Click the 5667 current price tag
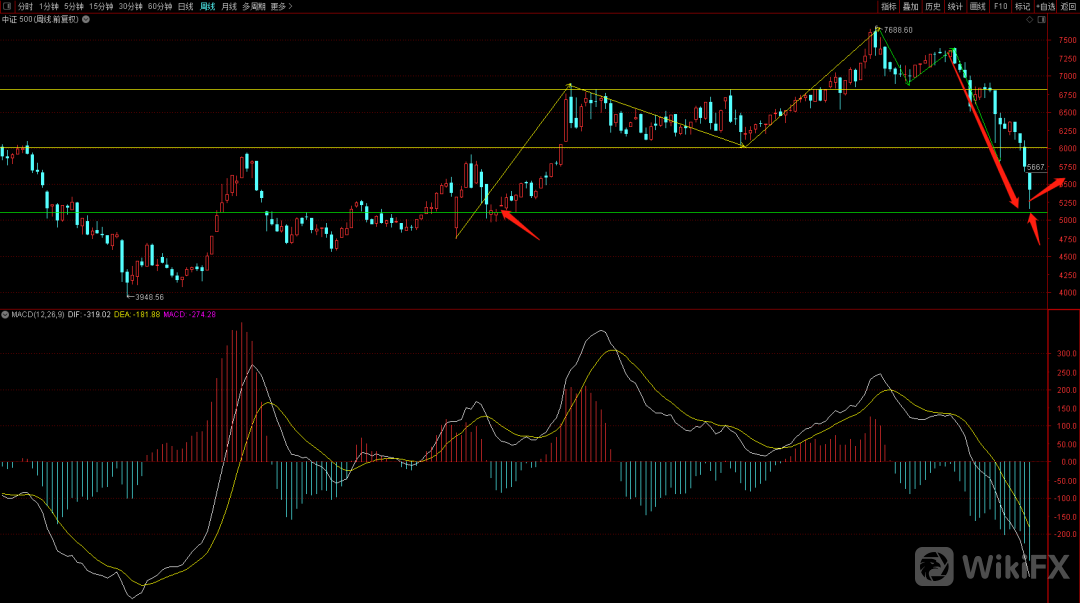 [x=1036, y=167]
